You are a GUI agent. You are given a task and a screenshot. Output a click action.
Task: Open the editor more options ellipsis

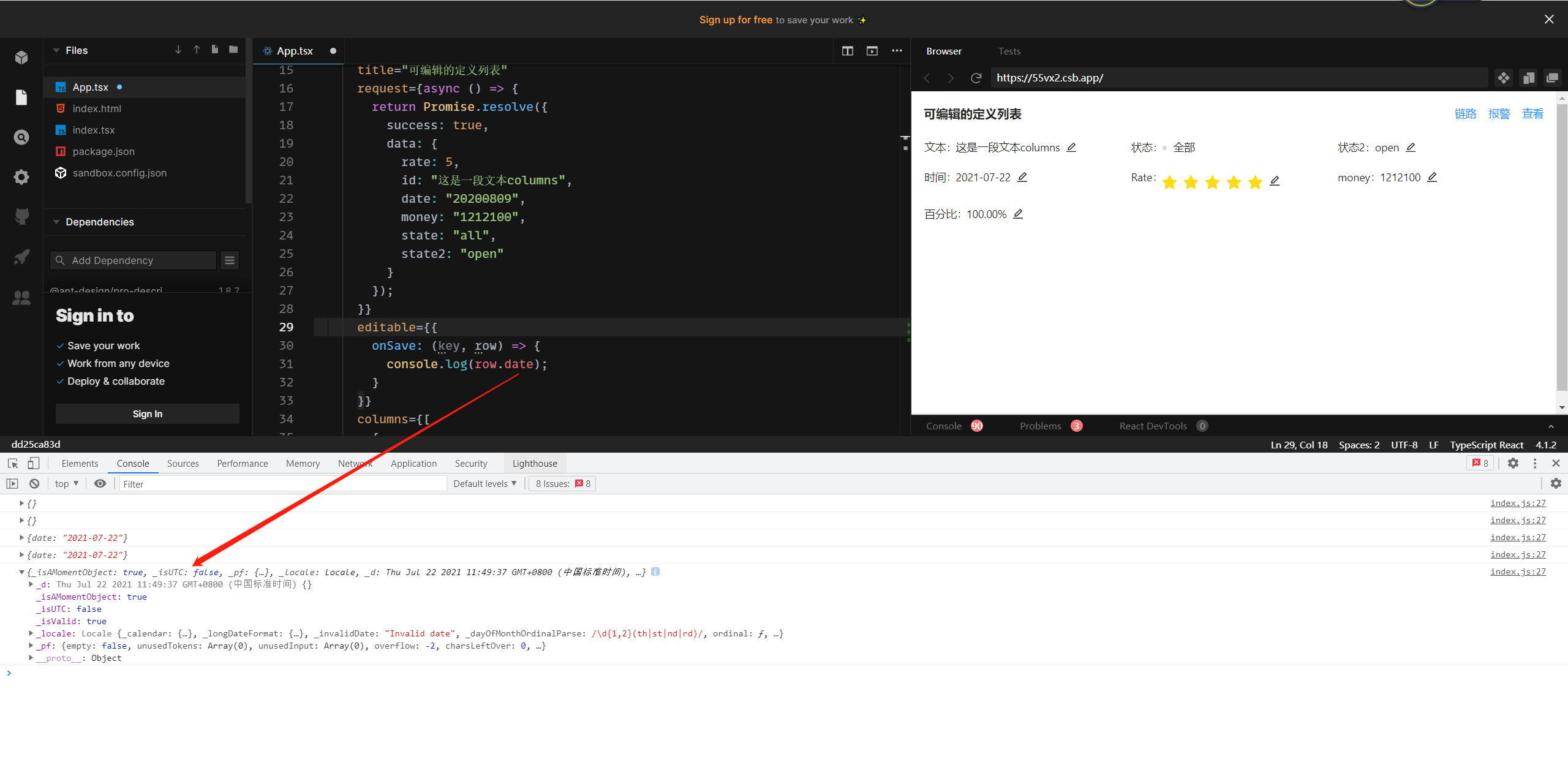(897, 51)
